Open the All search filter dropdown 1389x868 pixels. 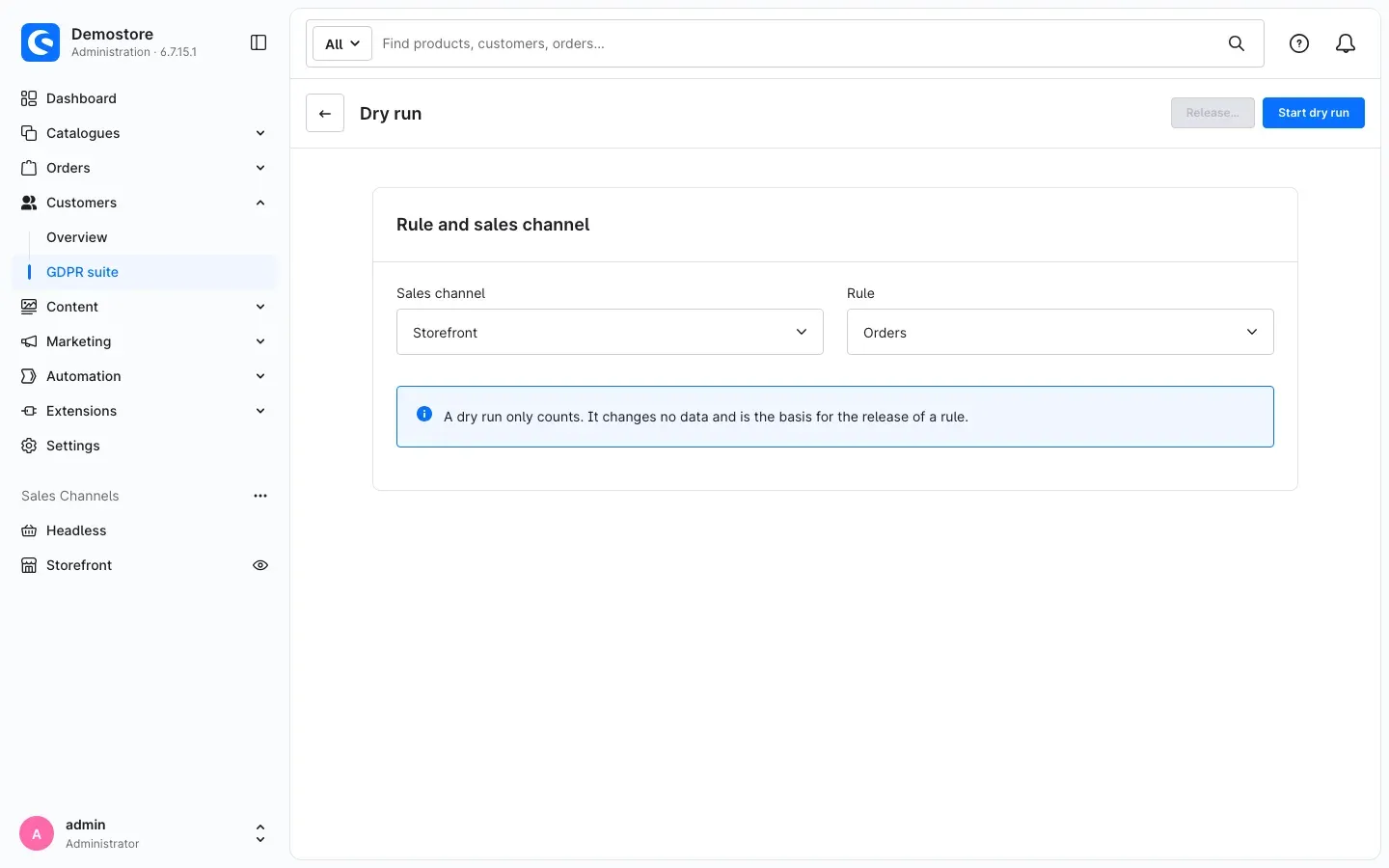pos(342,43)
